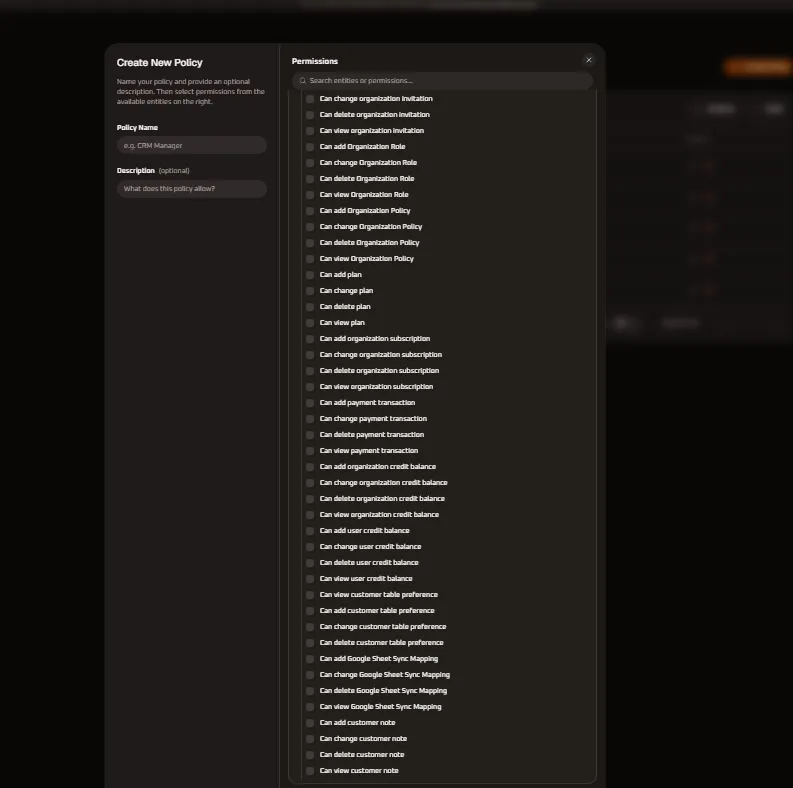Check 'Can view organization invitation'
This screenshot has width=793, height=788.
coord(310,130)
